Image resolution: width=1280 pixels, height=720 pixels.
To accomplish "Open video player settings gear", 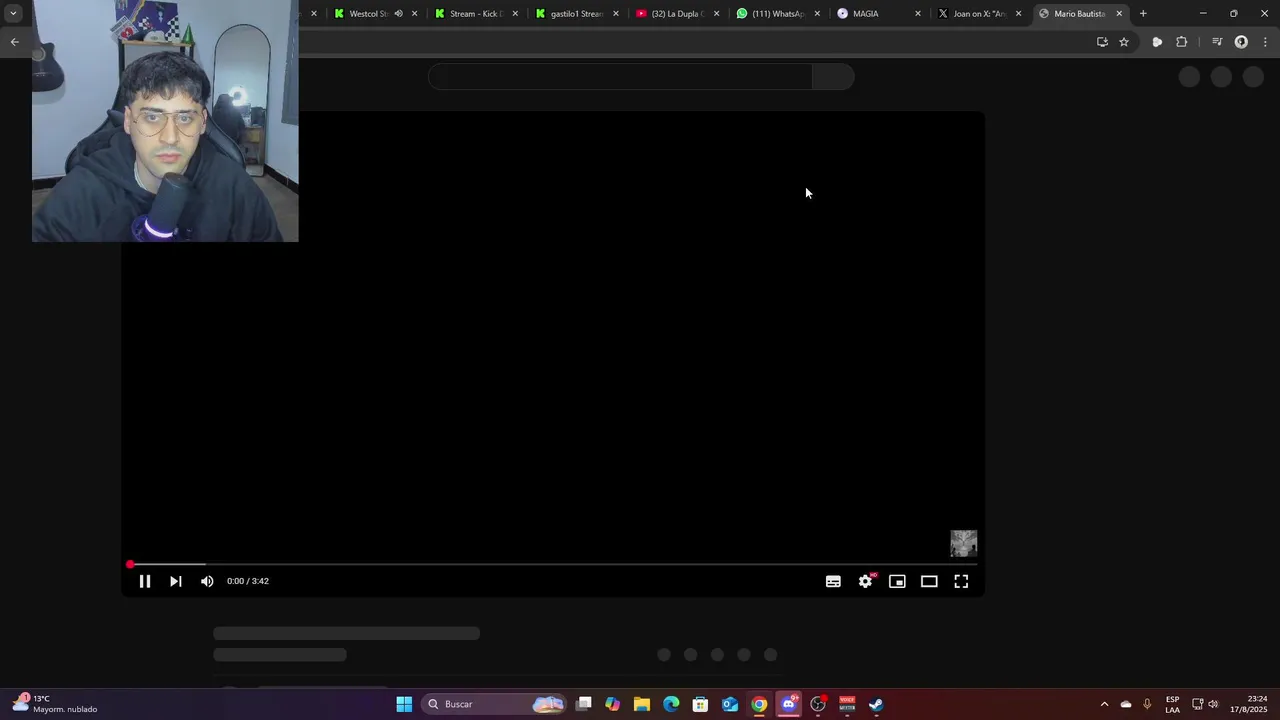I will pos(866,581).
